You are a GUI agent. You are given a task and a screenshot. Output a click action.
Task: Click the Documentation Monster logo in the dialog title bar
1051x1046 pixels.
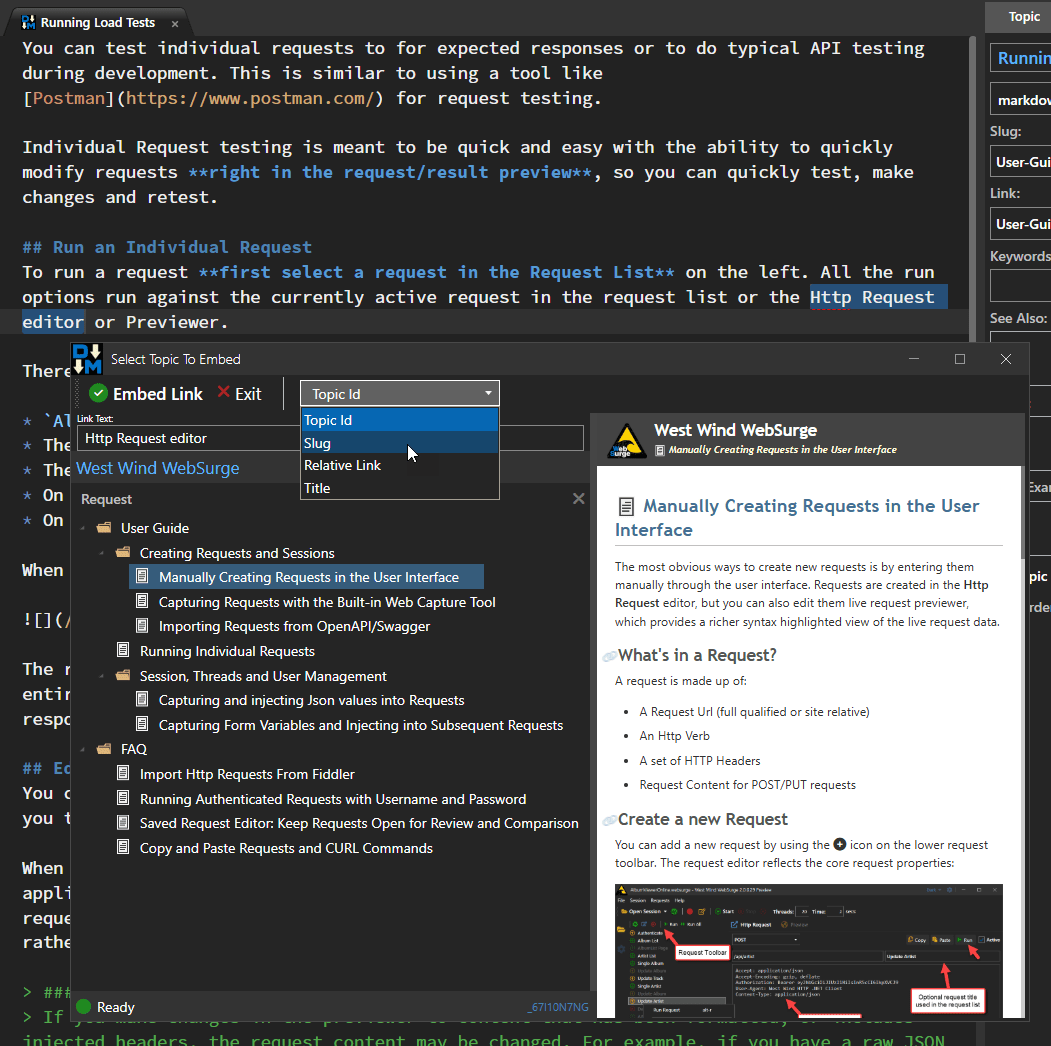tap(87, 359)
